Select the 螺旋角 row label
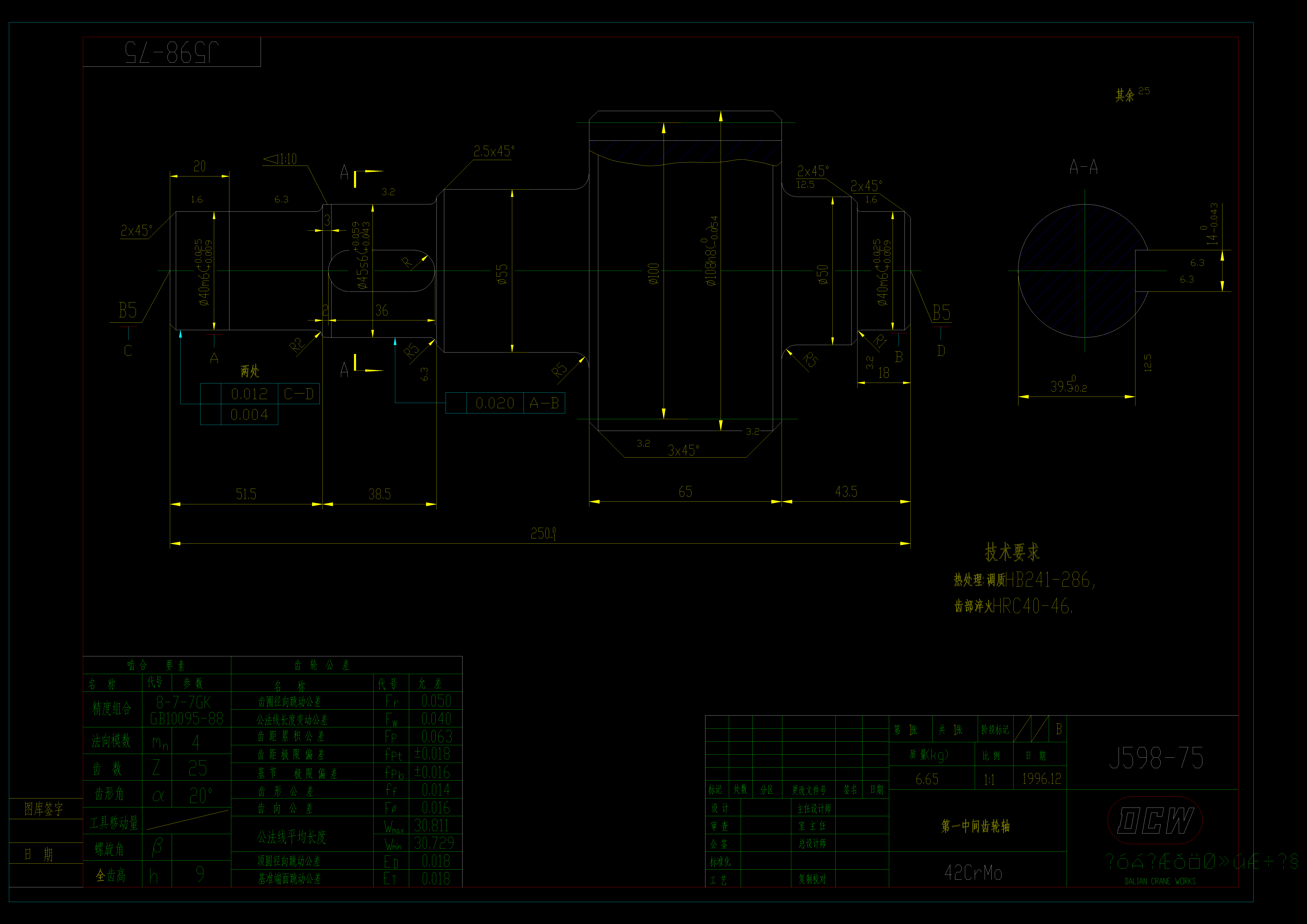Image resolution: width=1307 pixels, height=924 pixels. click(109, 849)
